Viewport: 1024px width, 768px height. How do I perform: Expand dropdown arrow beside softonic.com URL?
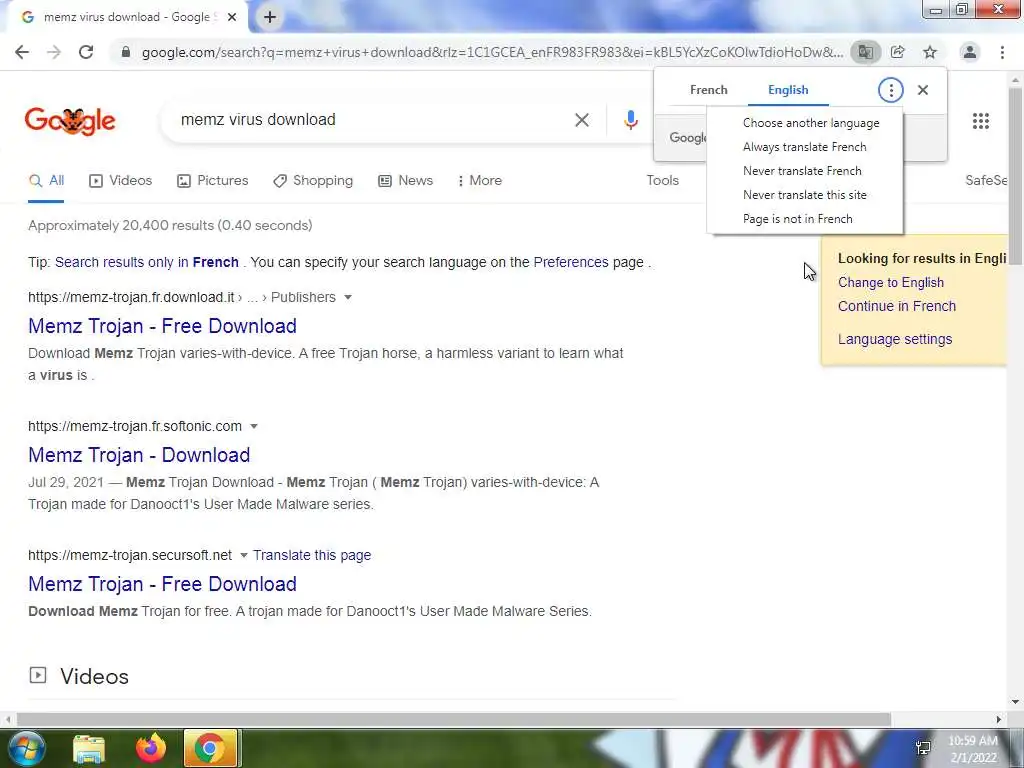point(254,426)
